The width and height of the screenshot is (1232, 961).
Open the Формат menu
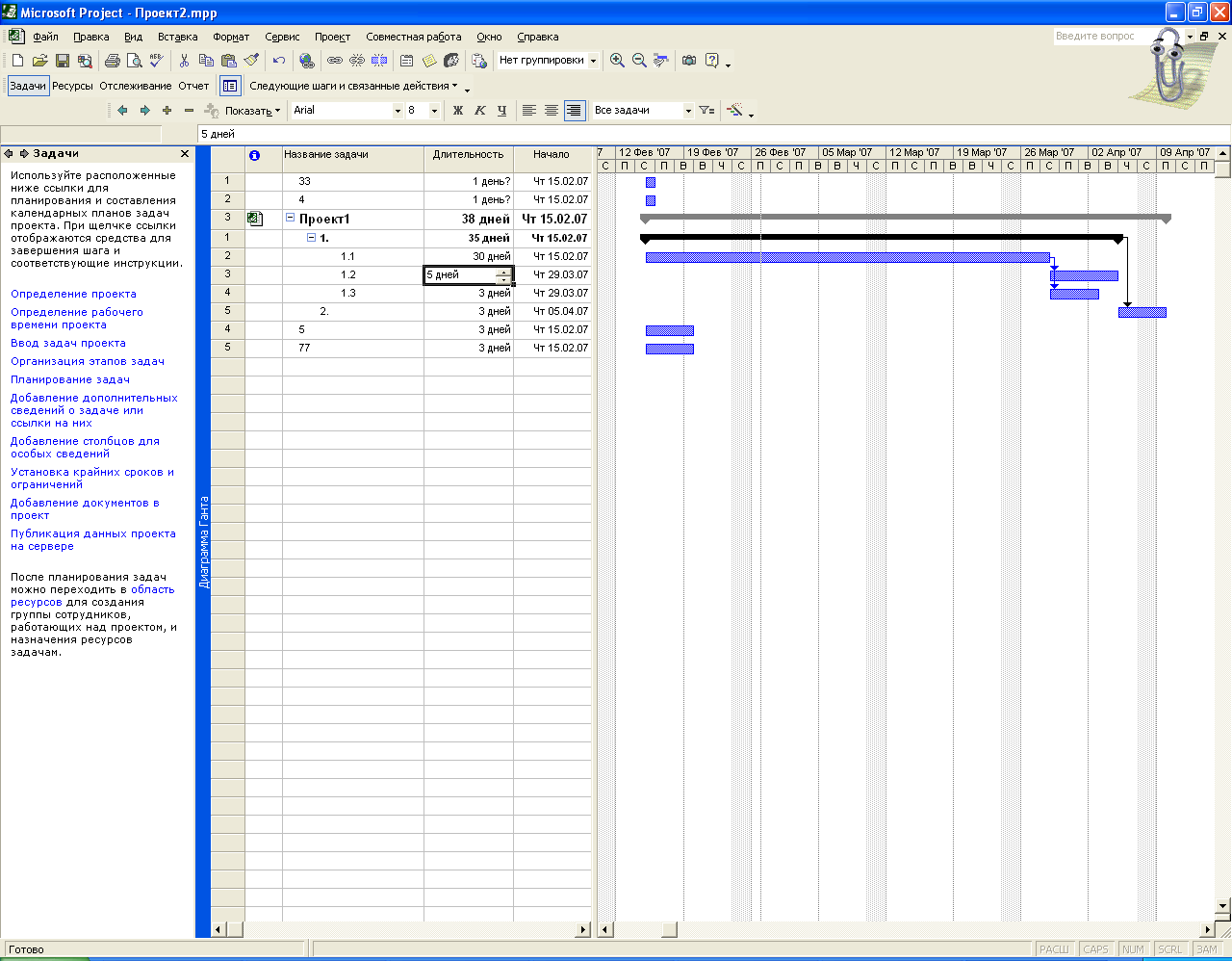pyautogui.click(x=231, y=37)
